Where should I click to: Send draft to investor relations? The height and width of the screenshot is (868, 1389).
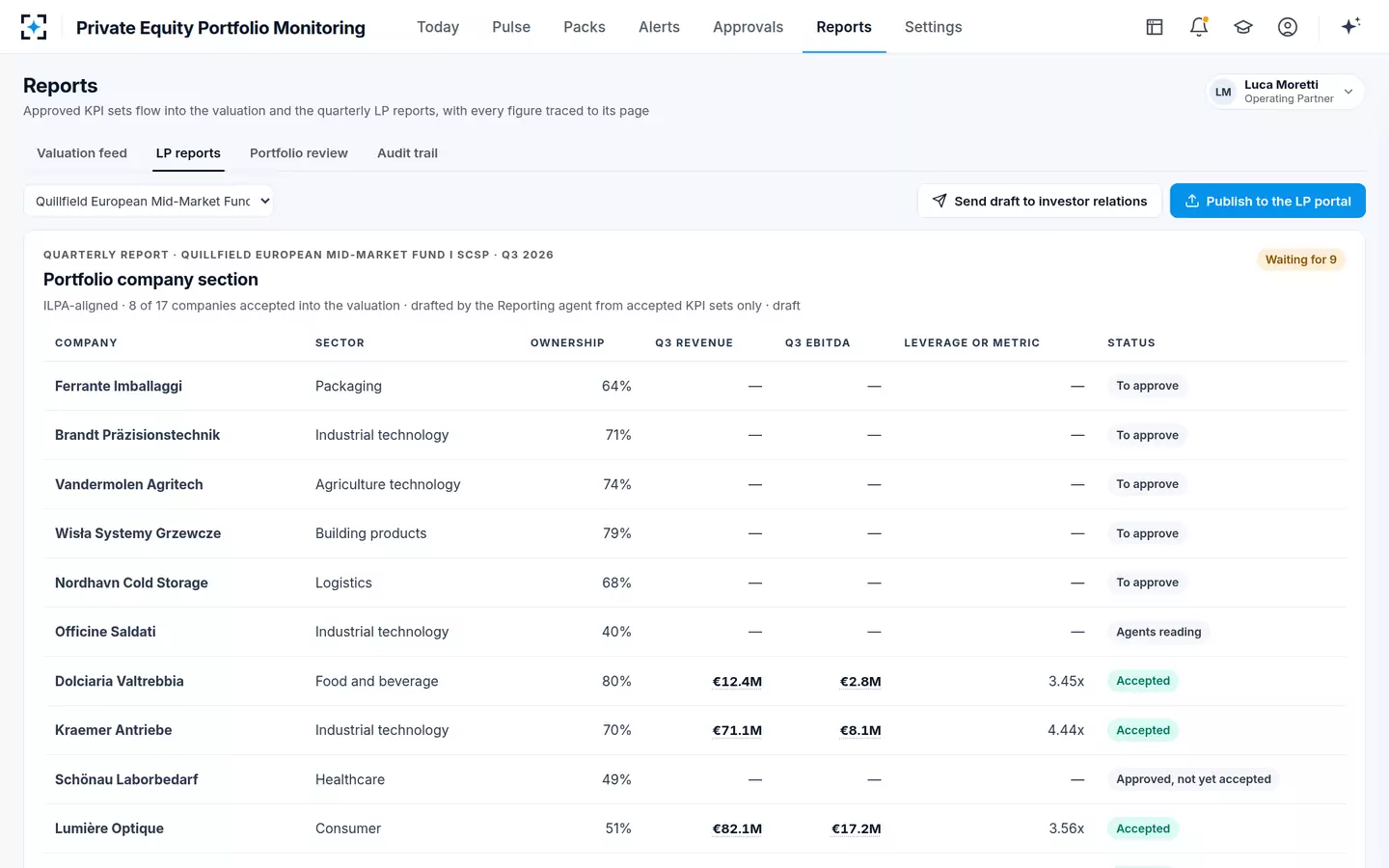(1040, 201)
